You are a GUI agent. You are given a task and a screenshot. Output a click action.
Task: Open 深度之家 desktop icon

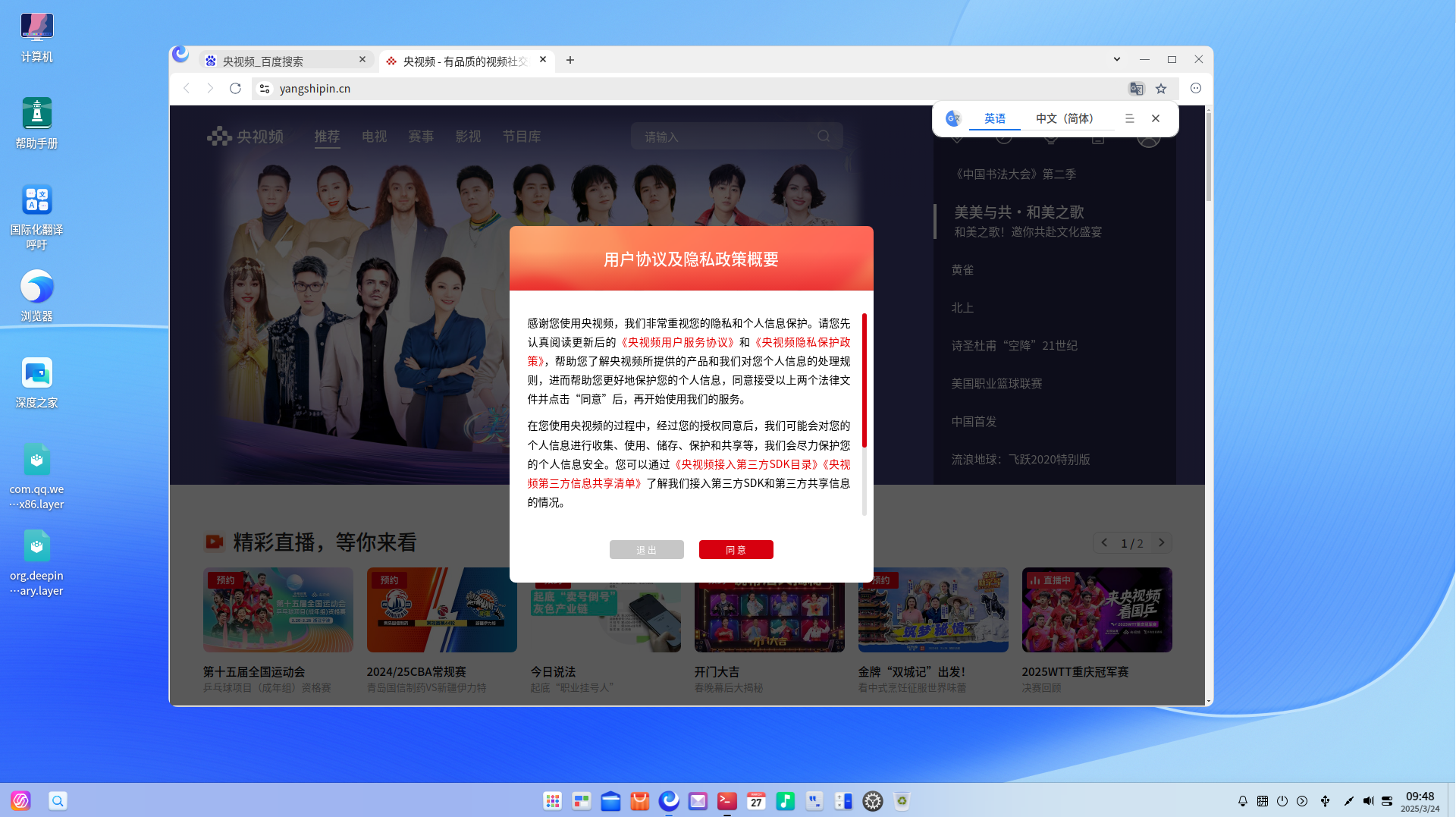coord(36,384)
